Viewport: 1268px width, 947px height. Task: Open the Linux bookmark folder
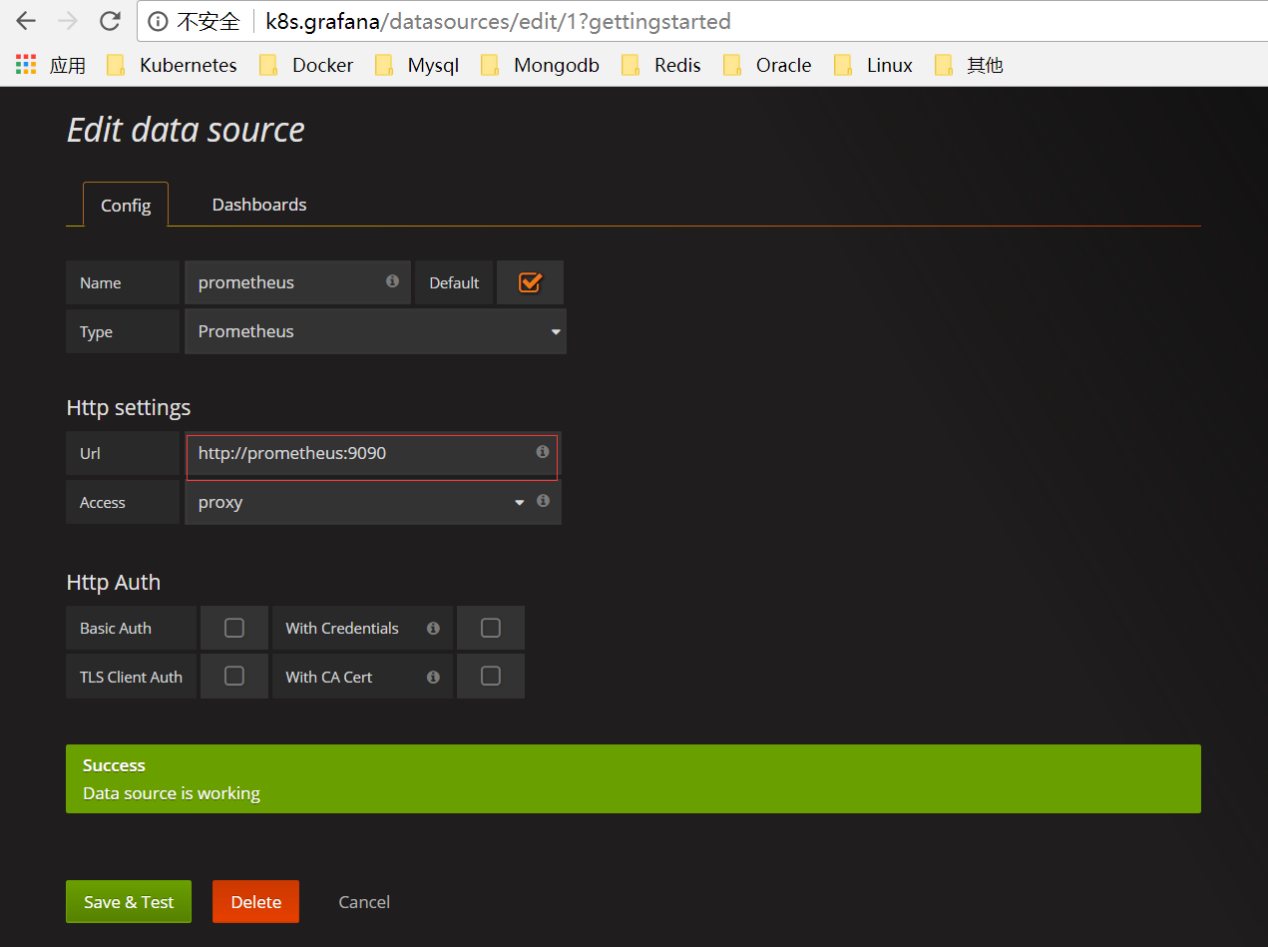click(873, 65)
